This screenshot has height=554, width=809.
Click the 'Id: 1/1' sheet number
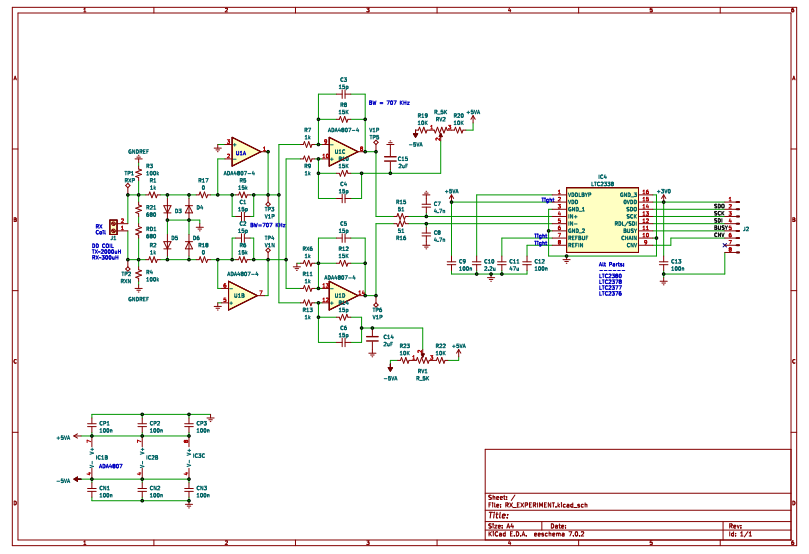(740, 534)
